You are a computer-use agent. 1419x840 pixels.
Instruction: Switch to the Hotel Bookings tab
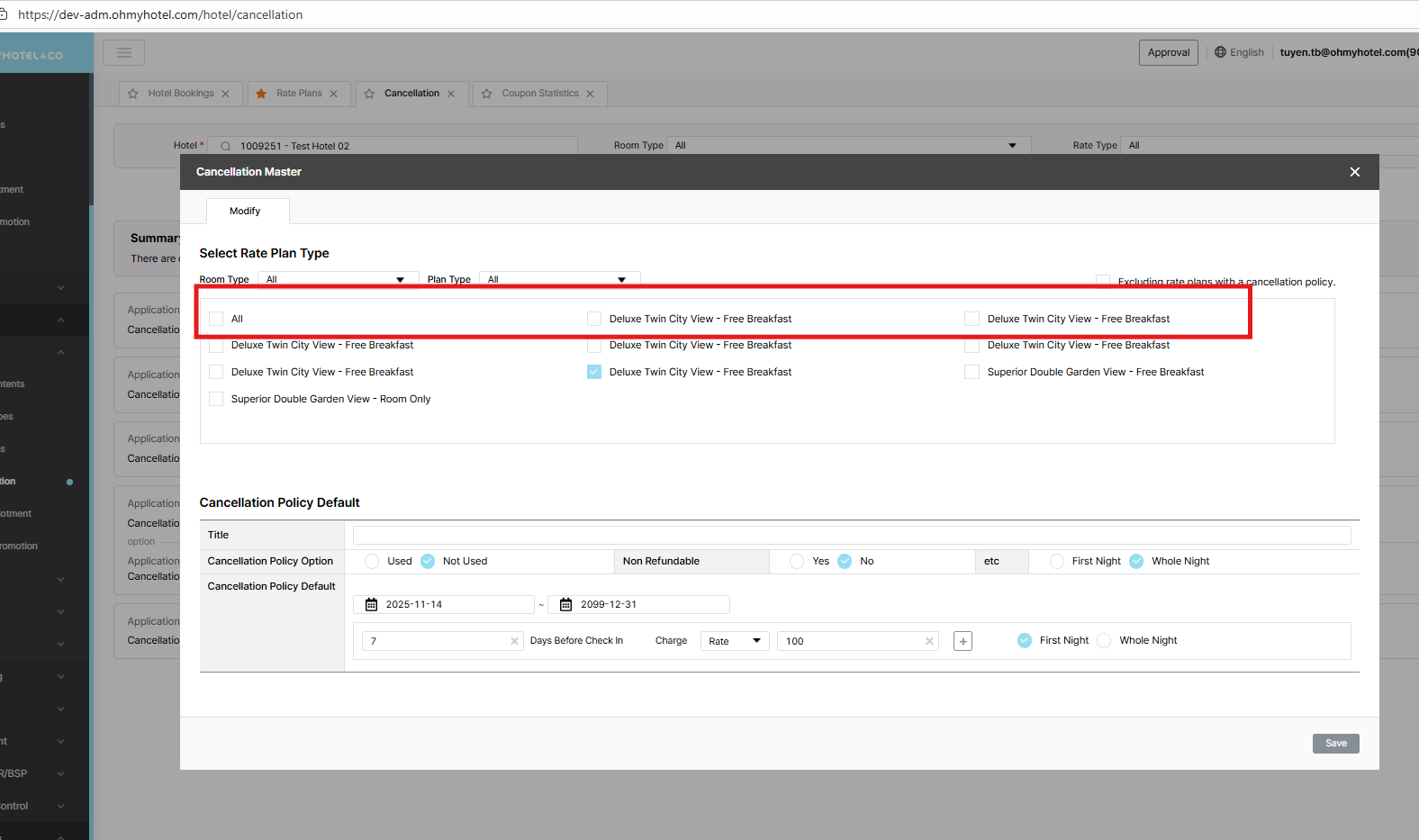click(180, 94)
